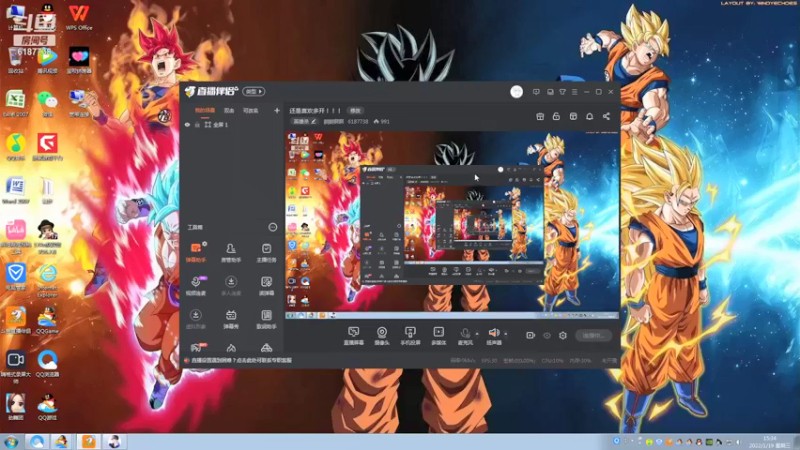This screenshot has height=450, width=800.
Task: Open the notification bell icon
Action: pos(589,116)
